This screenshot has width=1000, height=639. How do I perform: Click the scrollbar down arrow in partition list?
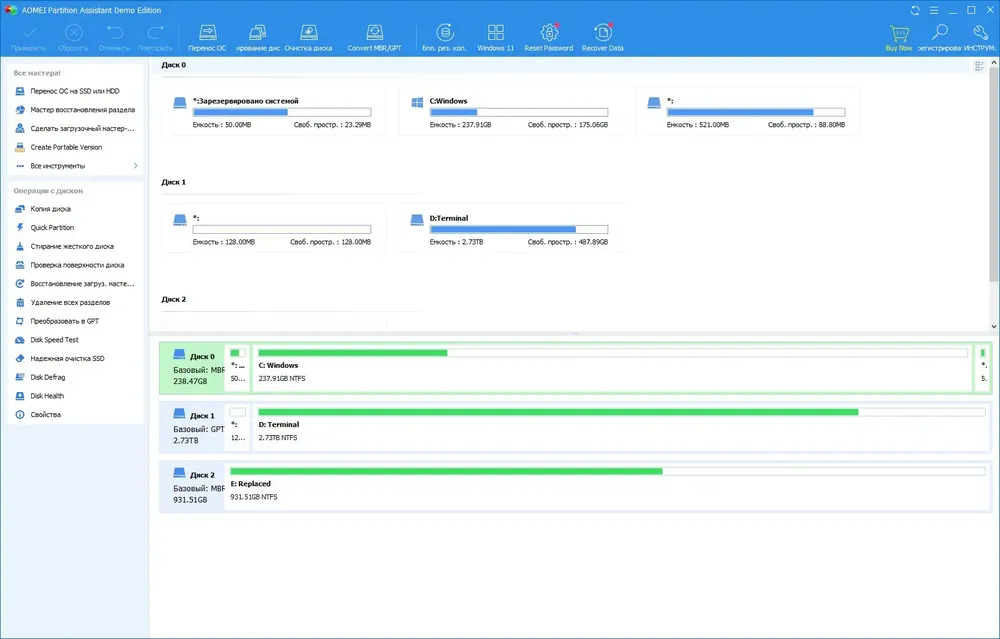click(994, 327)
